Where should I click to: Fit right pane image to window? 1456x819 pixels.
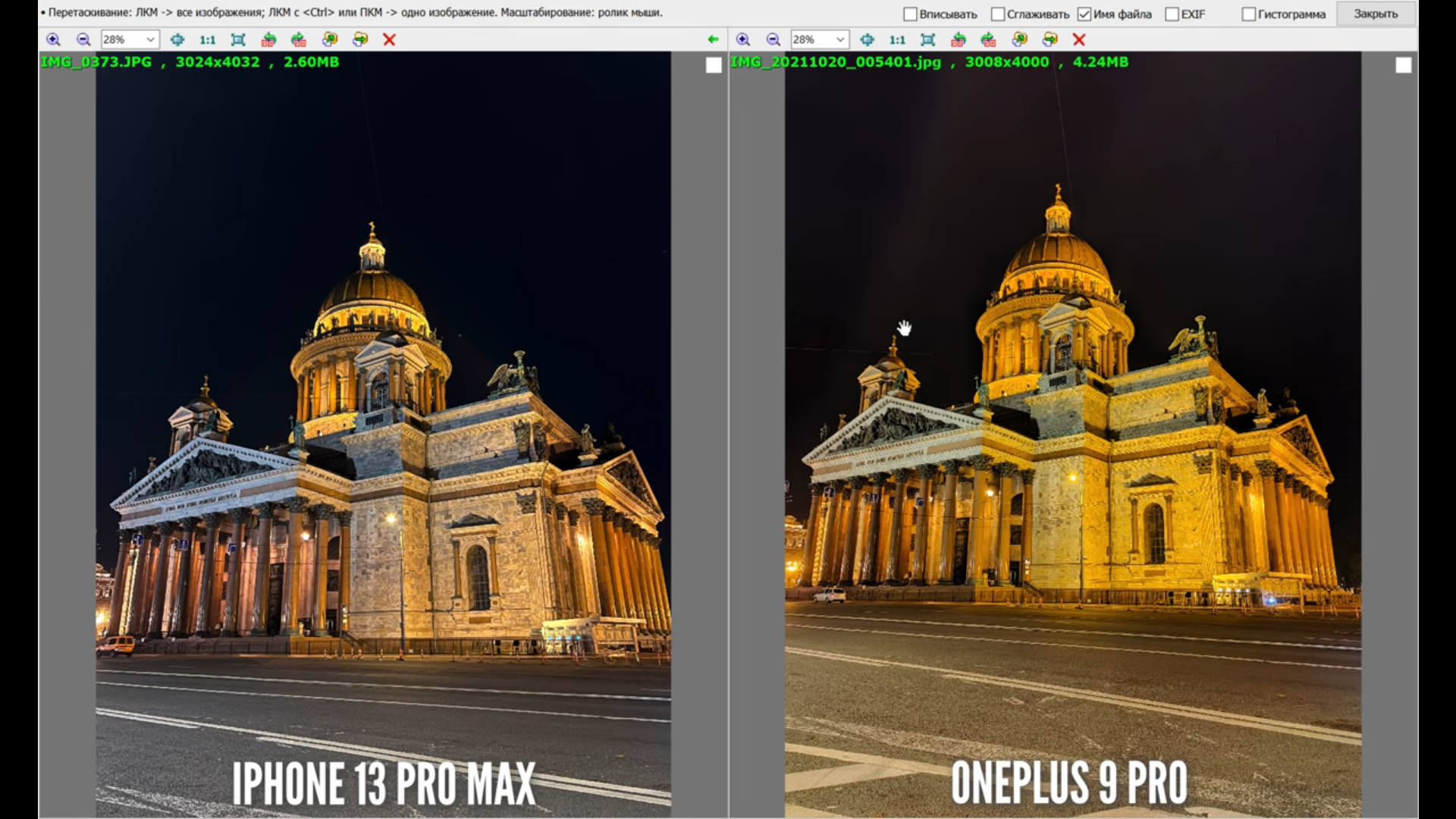(927, 39)
